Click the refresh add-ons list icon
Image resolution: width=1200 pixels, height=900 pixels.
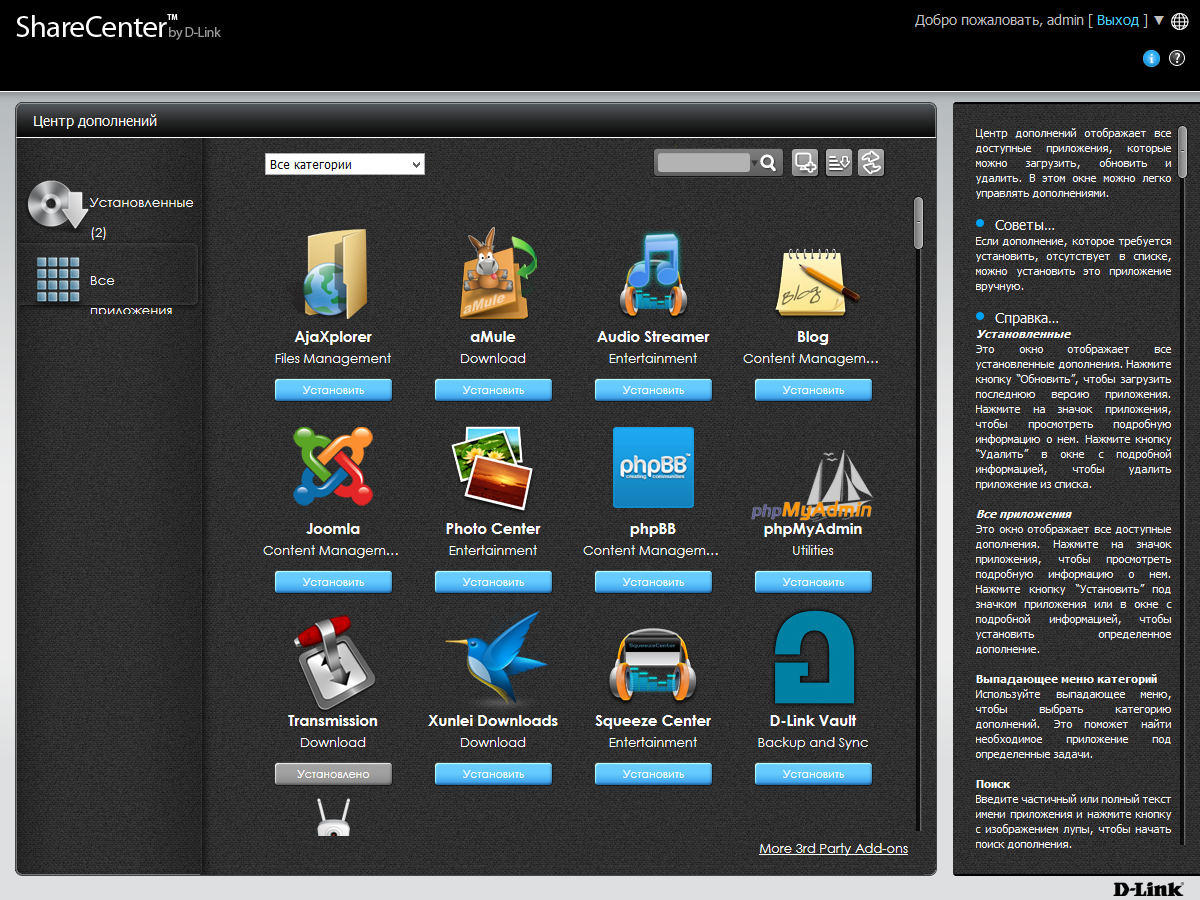click(x=871, y=162)
